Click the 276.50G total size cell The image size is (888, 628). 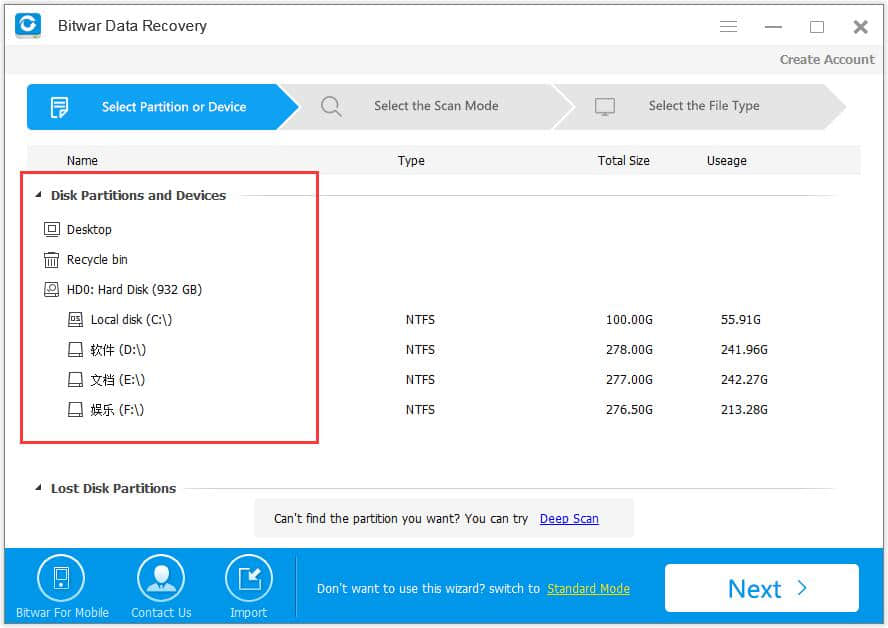point(629,409)
